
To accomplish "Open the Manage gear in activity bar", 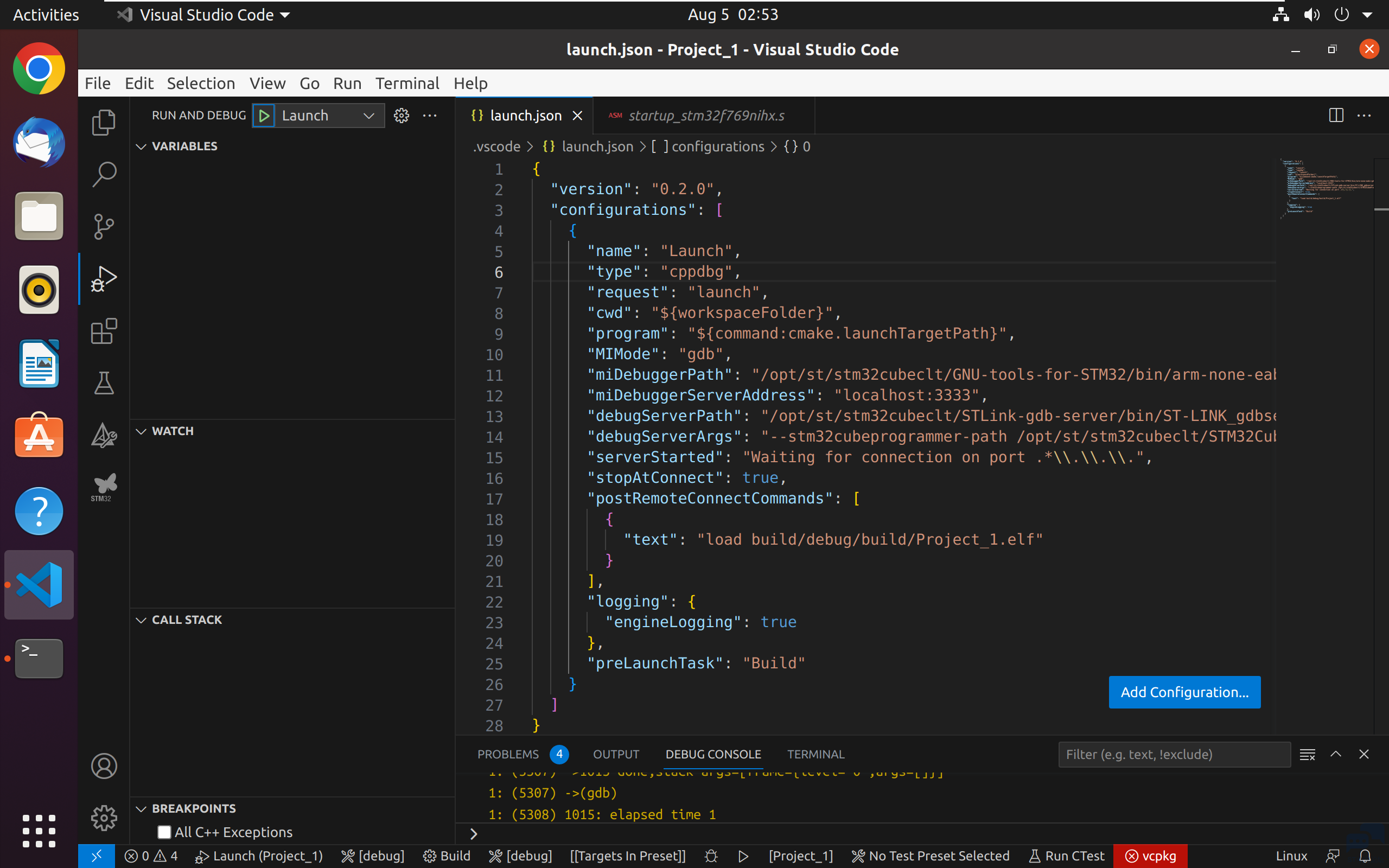I will (x=104, y=818).
